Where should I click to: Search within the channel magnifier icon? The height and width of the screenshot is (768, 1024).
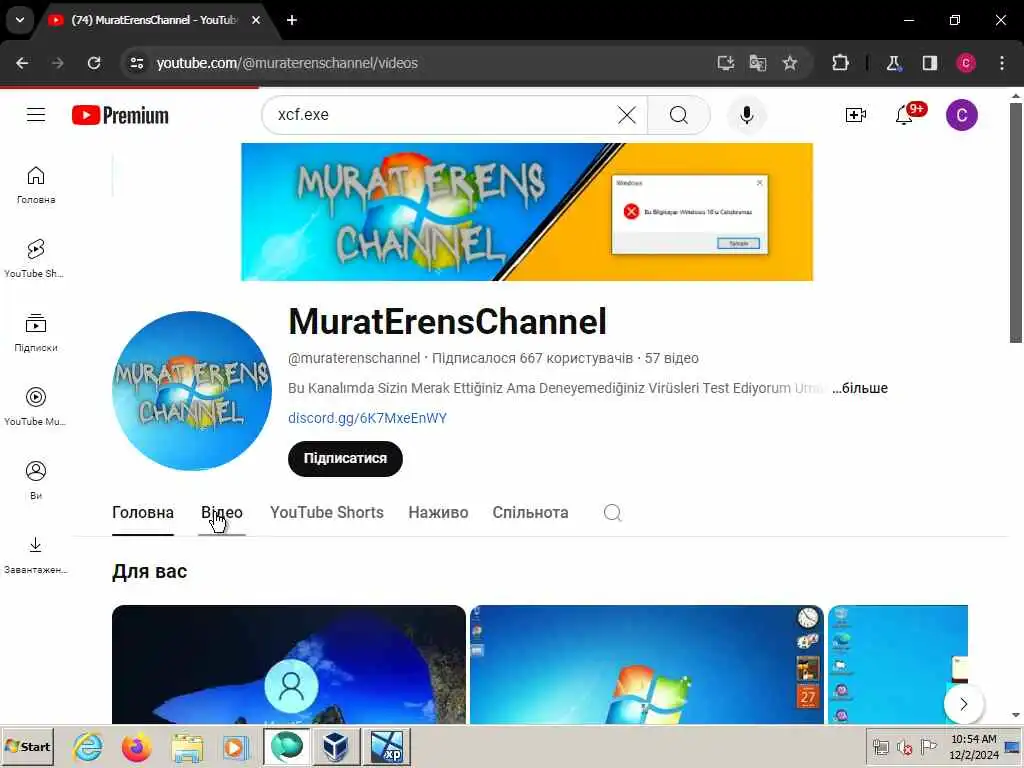(x=613, y=513)
